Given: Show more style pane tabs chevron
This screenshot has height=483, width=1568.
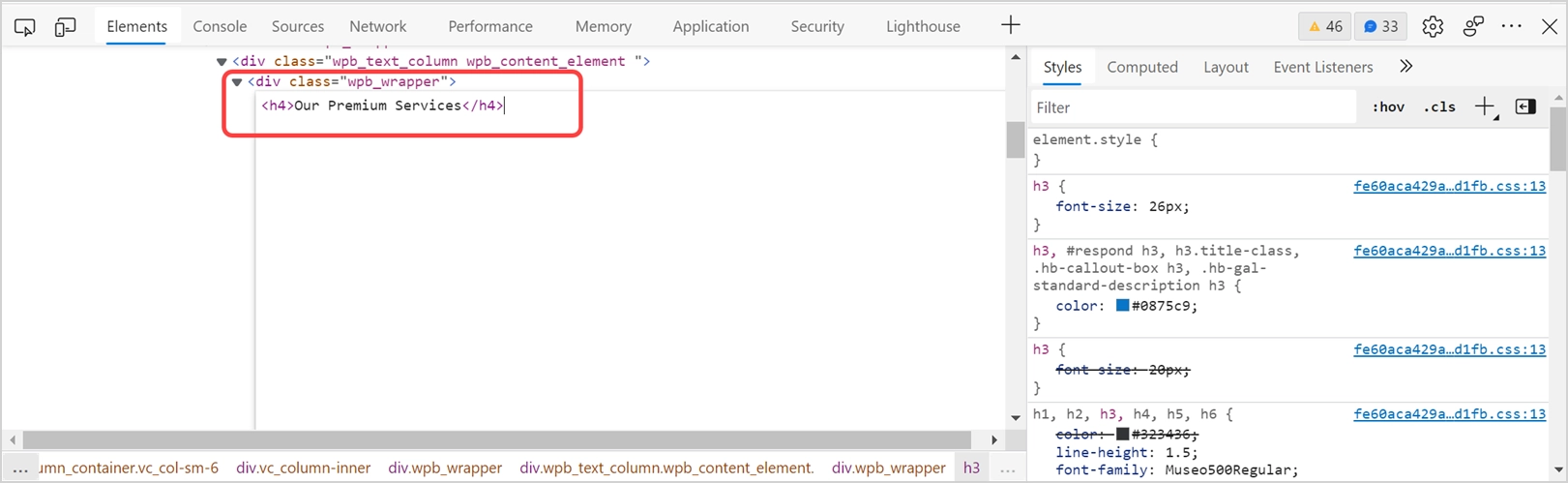Looking at the screenshot, I should 1405,67.
